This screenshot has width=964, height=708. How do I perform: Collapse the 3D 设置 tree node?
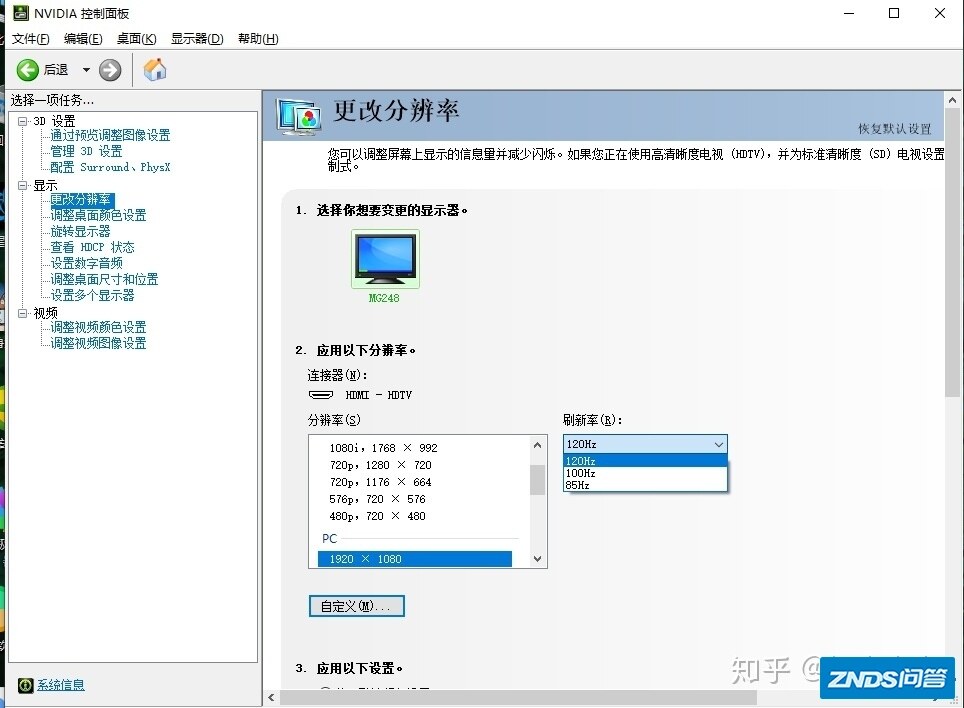point(23,121)
